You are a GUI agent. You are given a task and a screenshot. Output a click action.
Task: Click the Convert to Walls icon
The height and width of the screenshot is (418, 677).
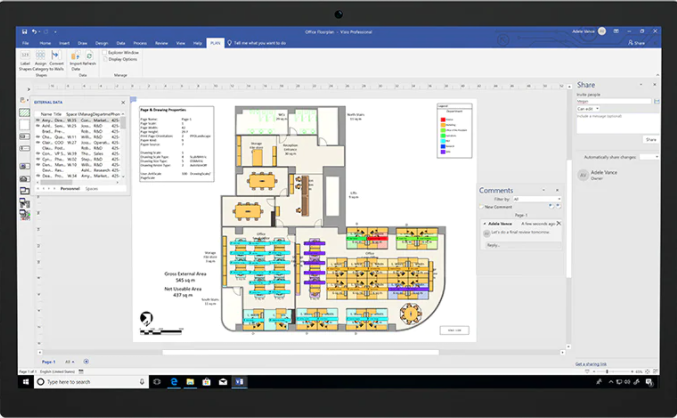click(56, 55)
